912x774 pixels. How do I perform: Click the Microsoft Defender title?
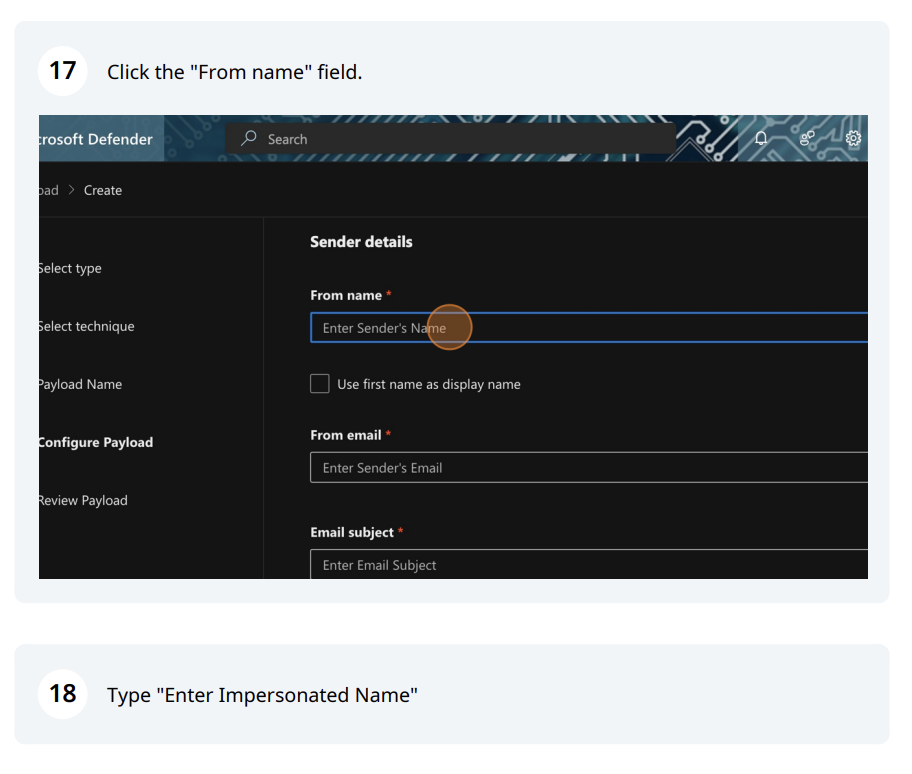[x=96, y=139]
